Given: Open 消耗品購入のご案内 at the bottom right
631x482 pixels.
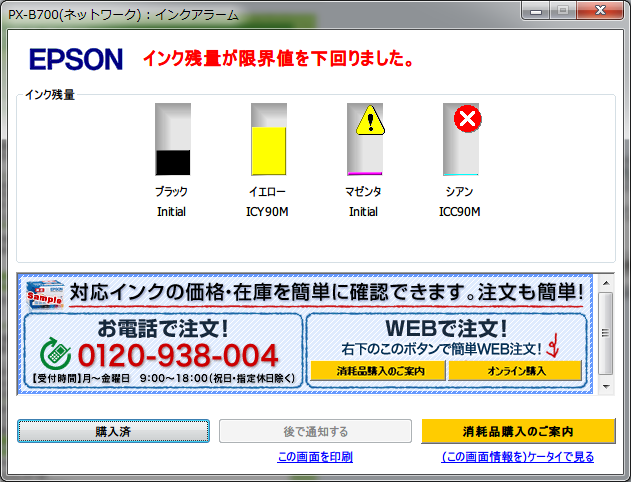Looking at the screenshot, I should pyautogui.click(x=518, y=431).
